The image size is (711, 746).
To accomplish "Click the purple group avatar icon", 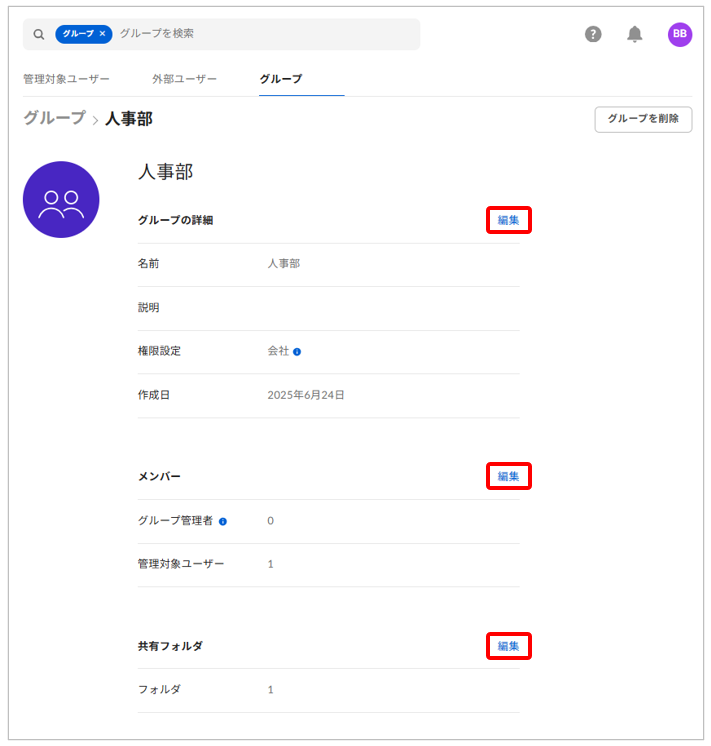I will pyautogui.click(x=61, y=200).
